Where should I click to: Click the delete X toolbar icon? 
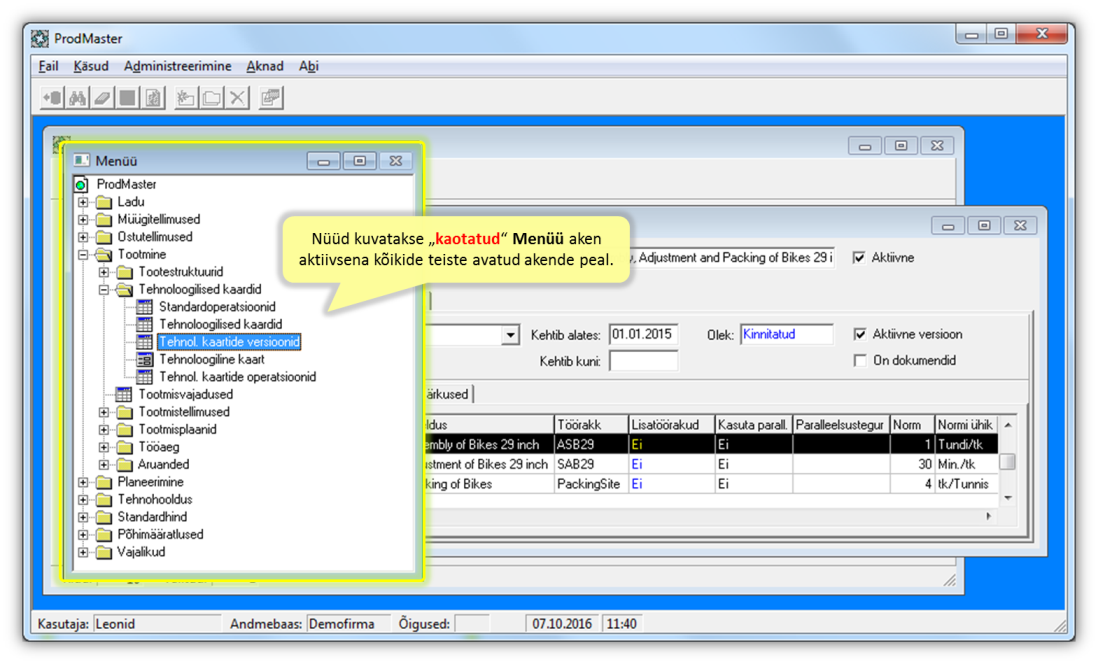click(x=237, y=98)
